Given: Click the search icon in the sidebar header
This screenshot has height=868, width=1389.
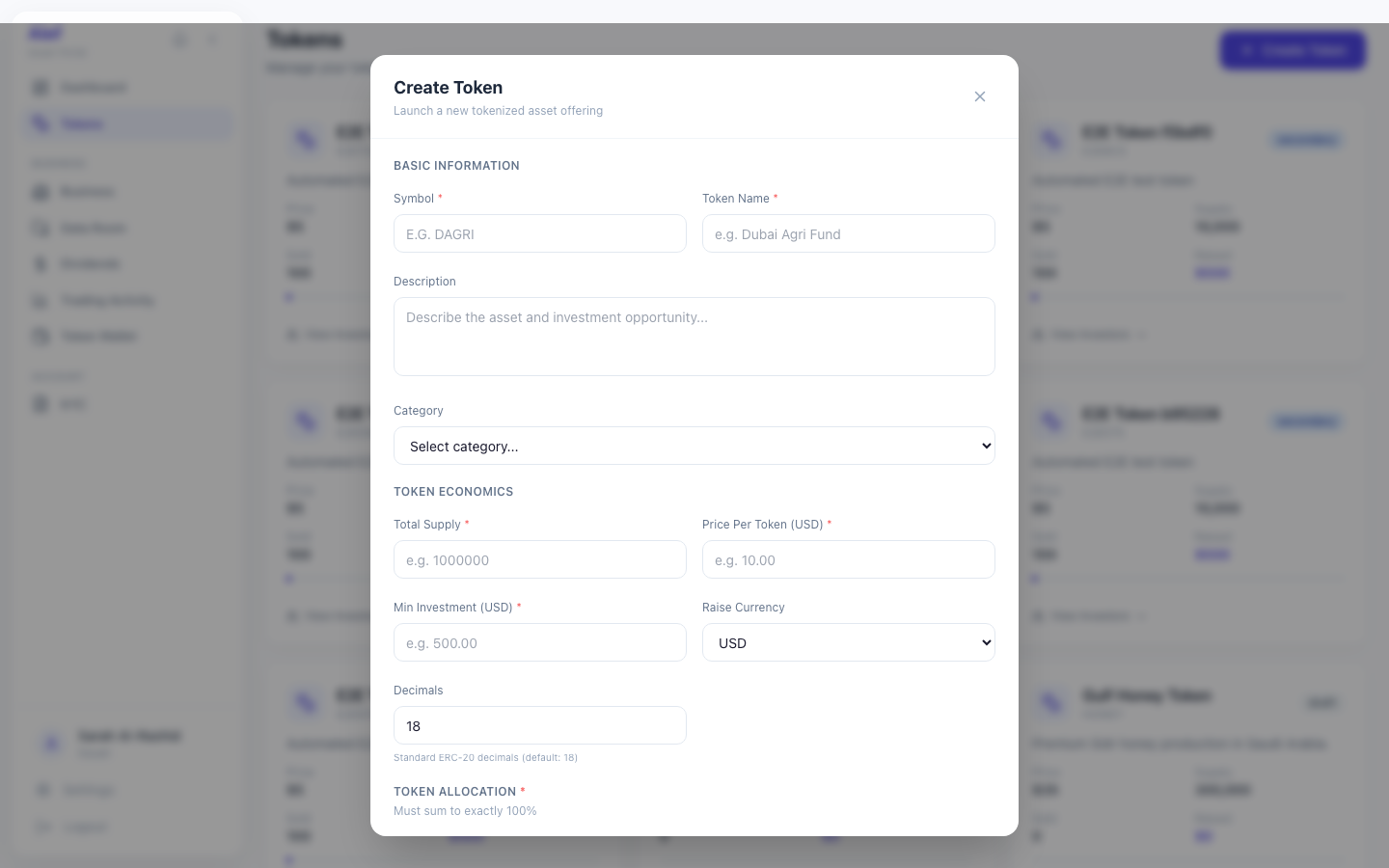Looking at the screenshot, I should [180, 40].
